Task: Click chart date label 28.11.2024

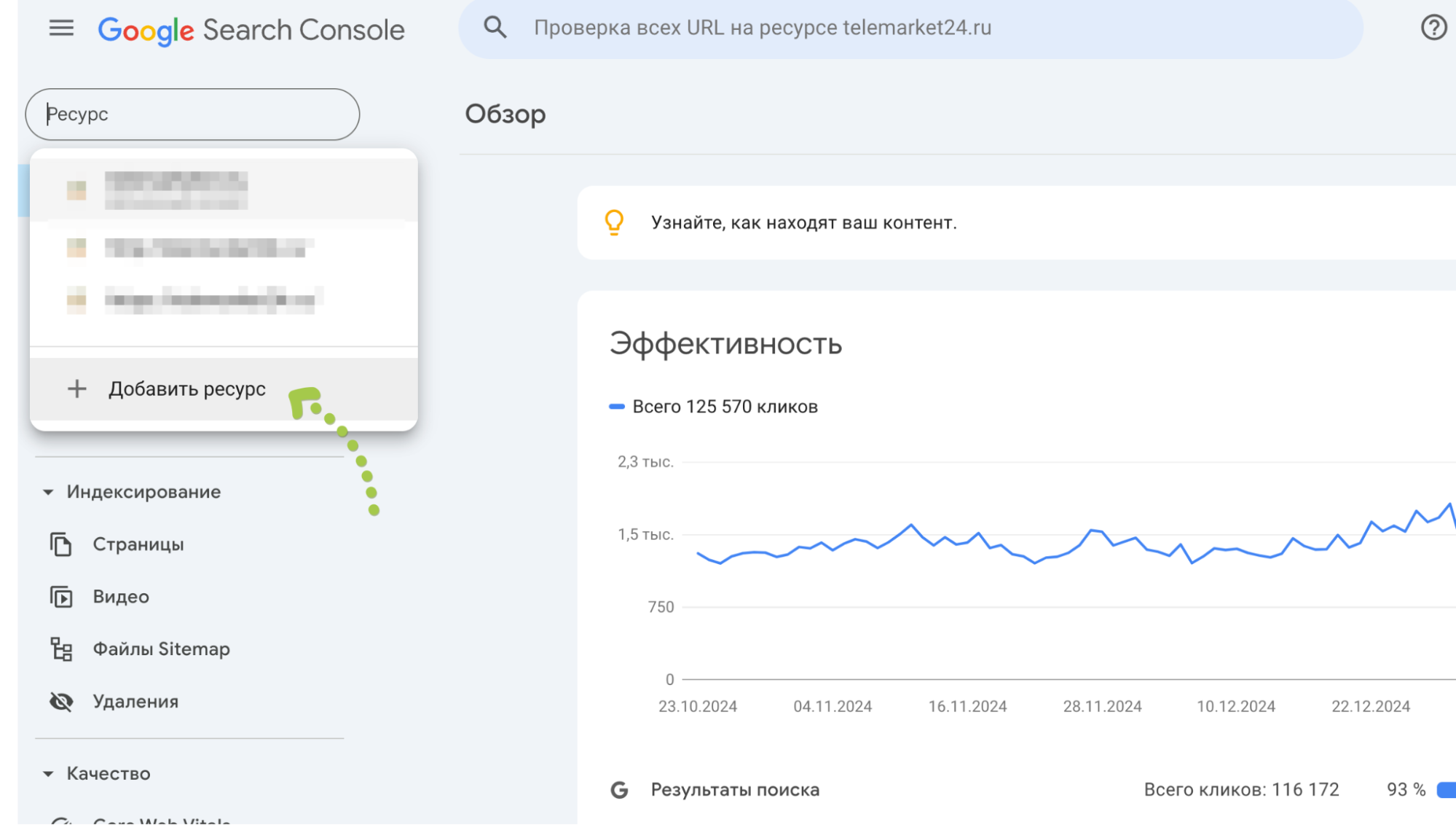Action: pos(1102,707)
